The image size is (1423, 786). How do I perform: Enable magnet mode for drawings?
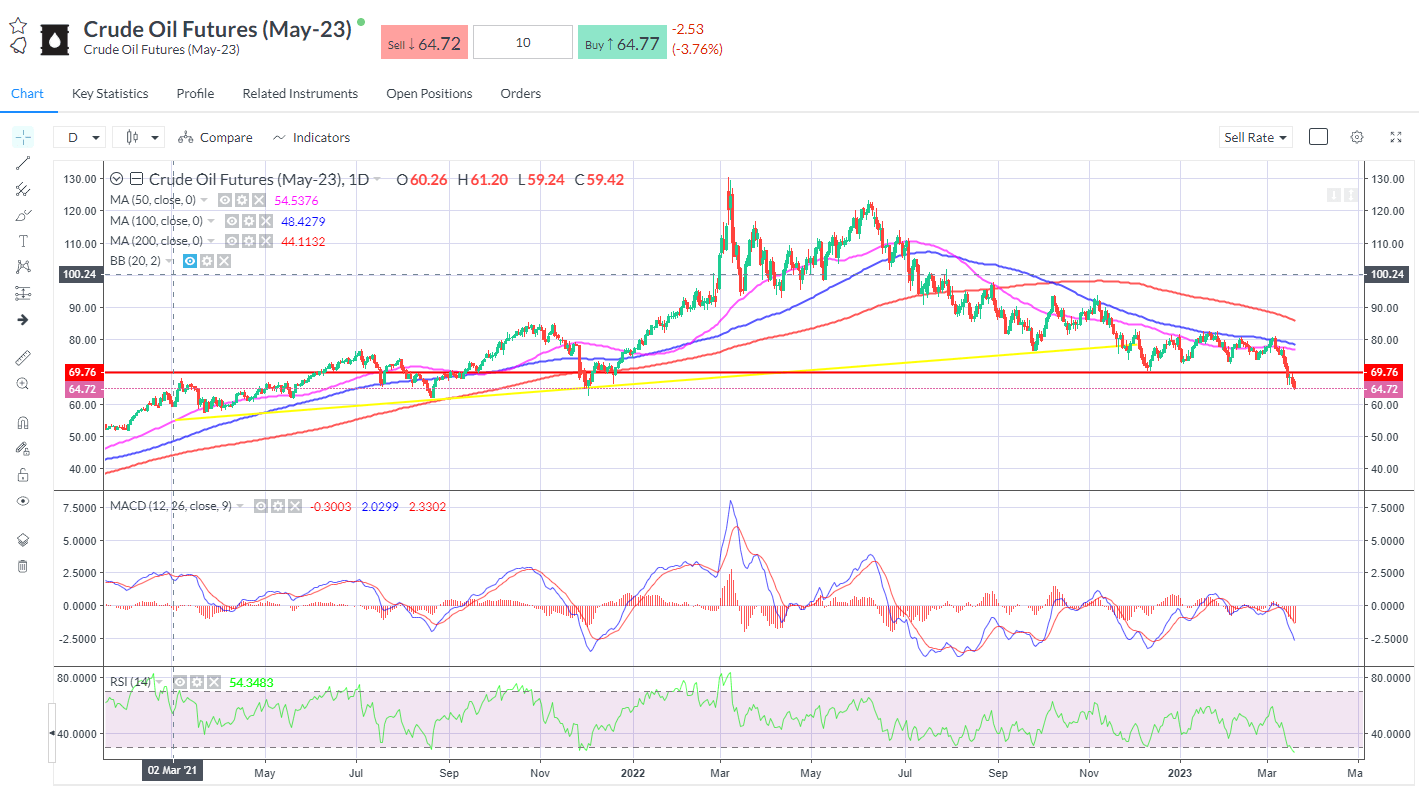(22, 422)
